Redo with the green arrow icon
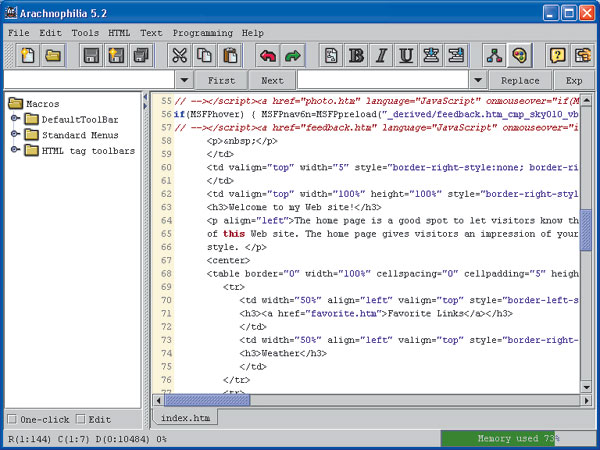 (293, 55)
